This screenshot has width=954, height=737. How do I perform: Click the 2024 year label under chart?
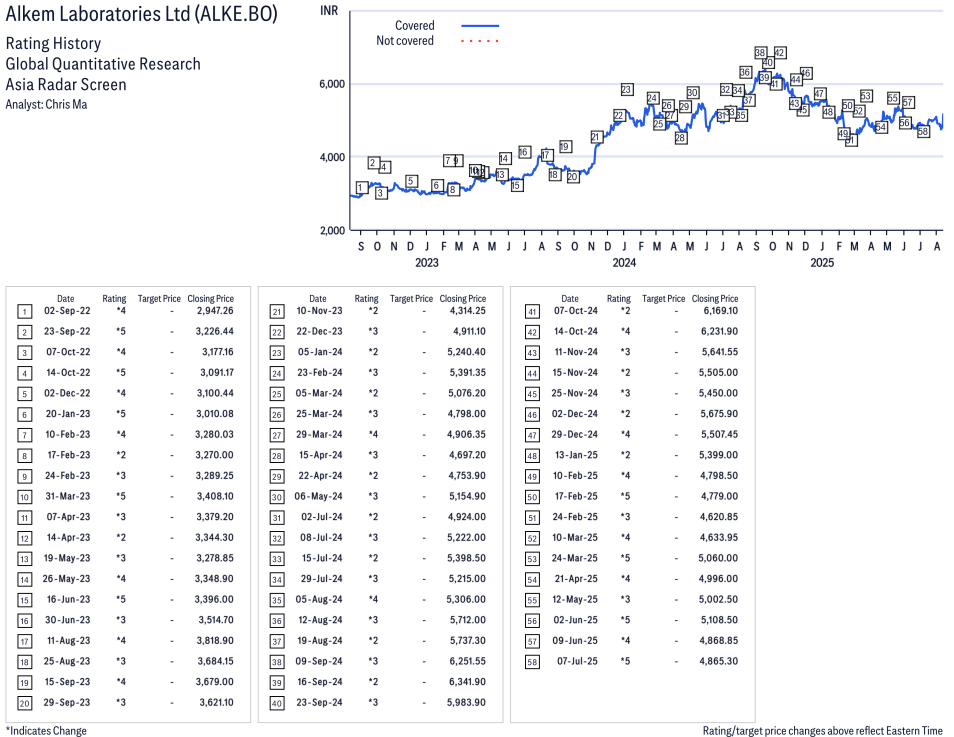(x=624, y=263)
